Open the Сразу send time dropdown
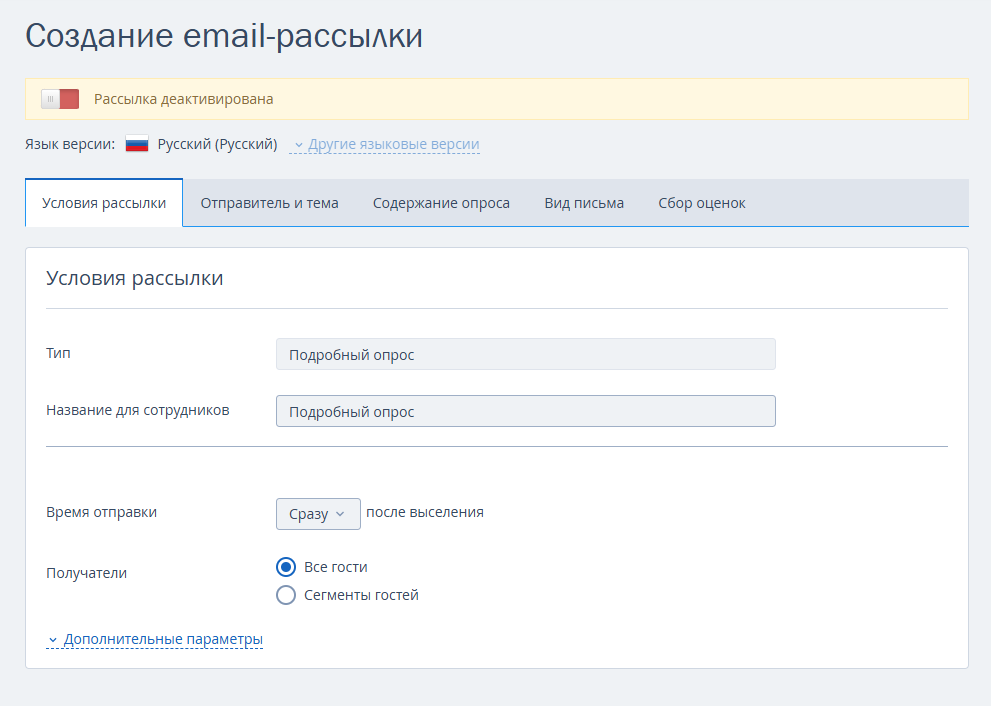Screen dimensions: 991x706 coord(317,513)
